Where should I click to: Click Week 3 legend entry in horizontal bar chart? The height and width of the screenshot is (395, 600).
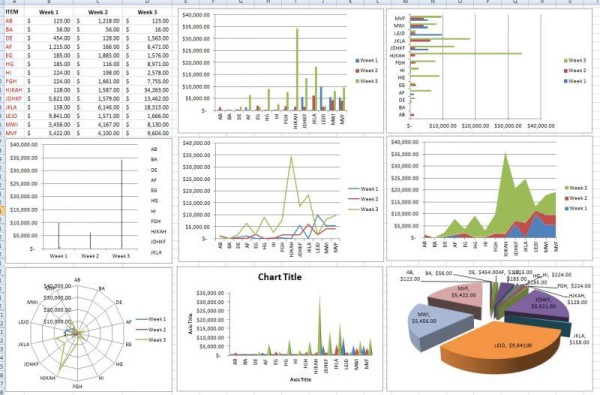575,60
